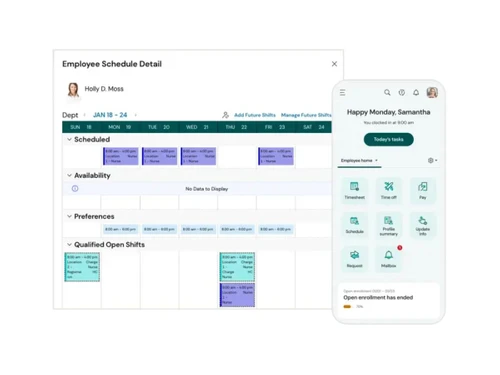Select the TUE 20 column header
The image size is (500, 375).
(x=159, y=127)
